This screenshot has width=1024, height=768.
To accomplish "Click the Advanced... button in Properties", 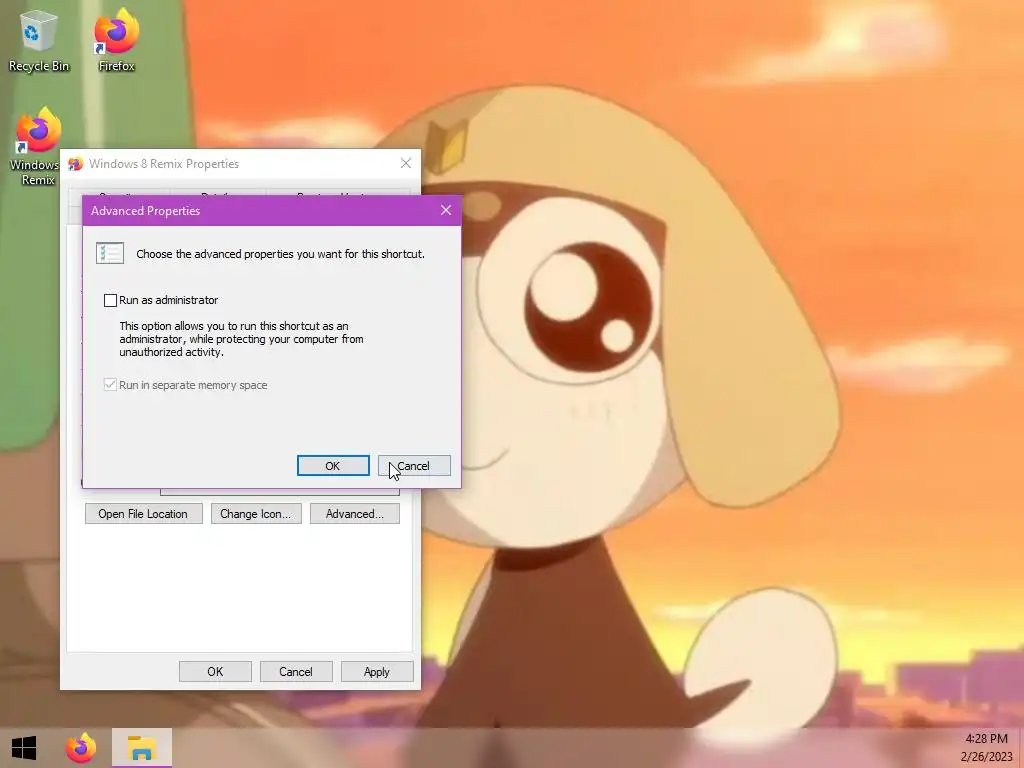I will 355,514.
